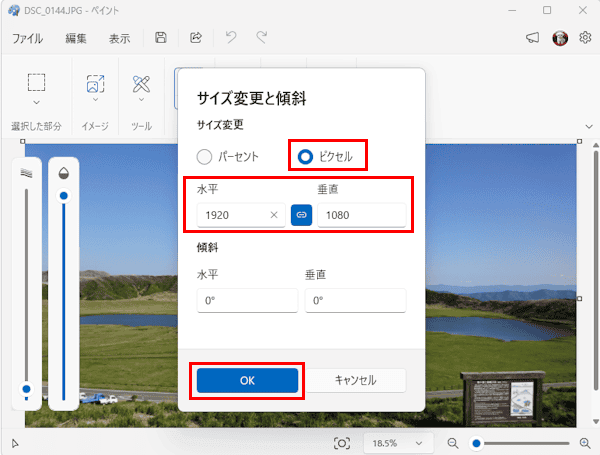Click the キャンセル button

355,380
